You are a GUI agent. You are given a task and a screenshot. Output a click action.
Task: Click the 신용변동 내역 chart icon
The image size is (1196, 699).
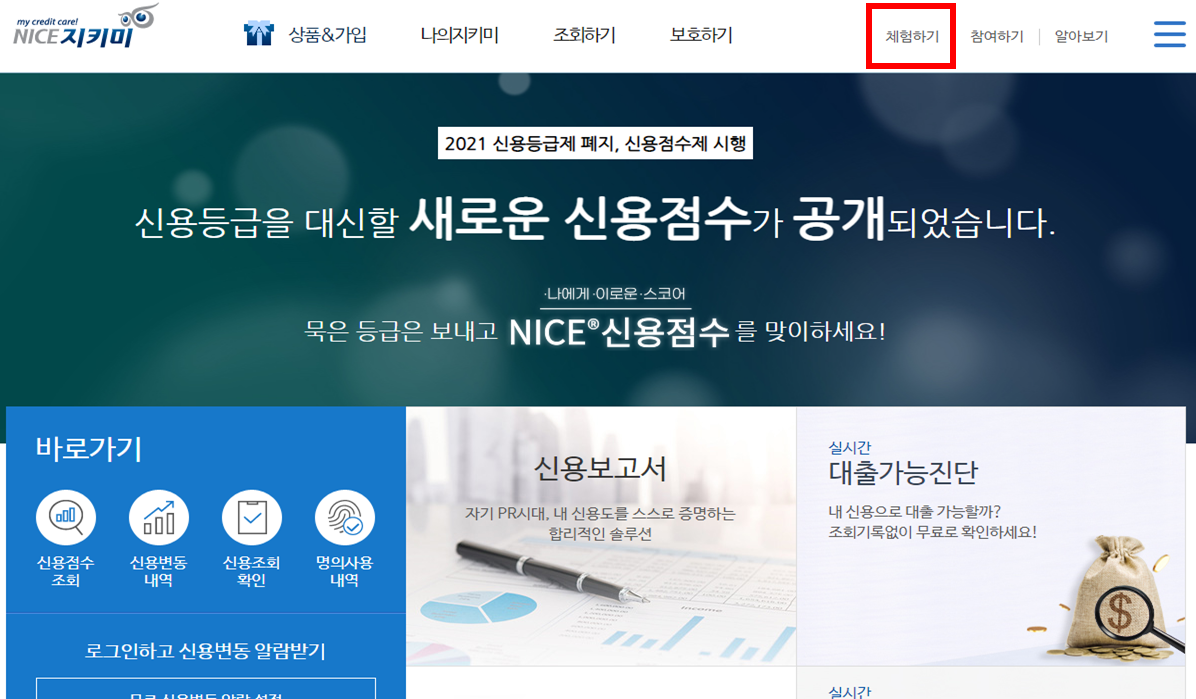pyautogui.click(x=159, y=519)
